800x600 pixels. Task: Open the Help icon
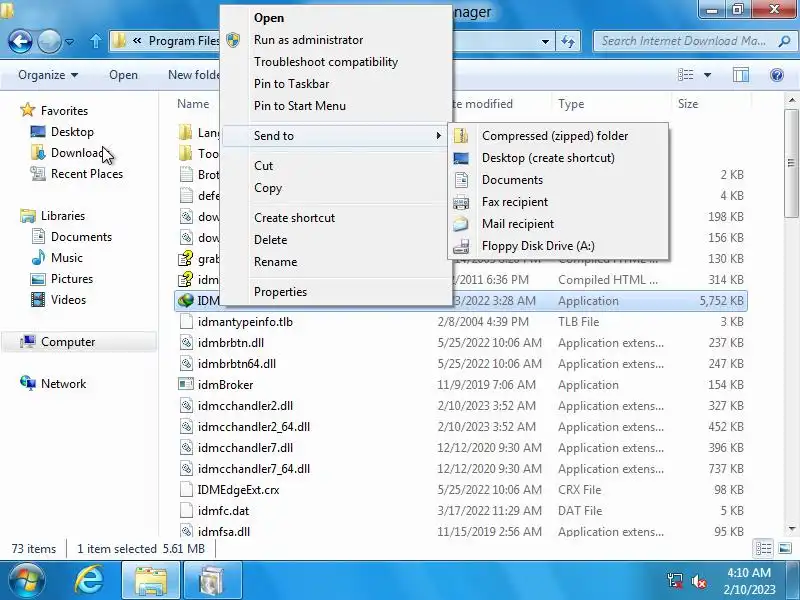777,75
